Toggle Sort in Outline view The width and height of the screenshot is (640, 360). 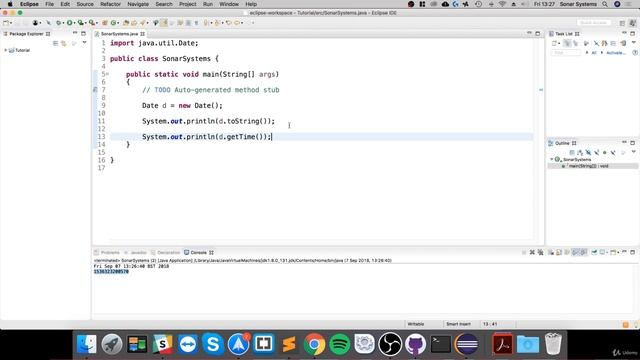580,153
